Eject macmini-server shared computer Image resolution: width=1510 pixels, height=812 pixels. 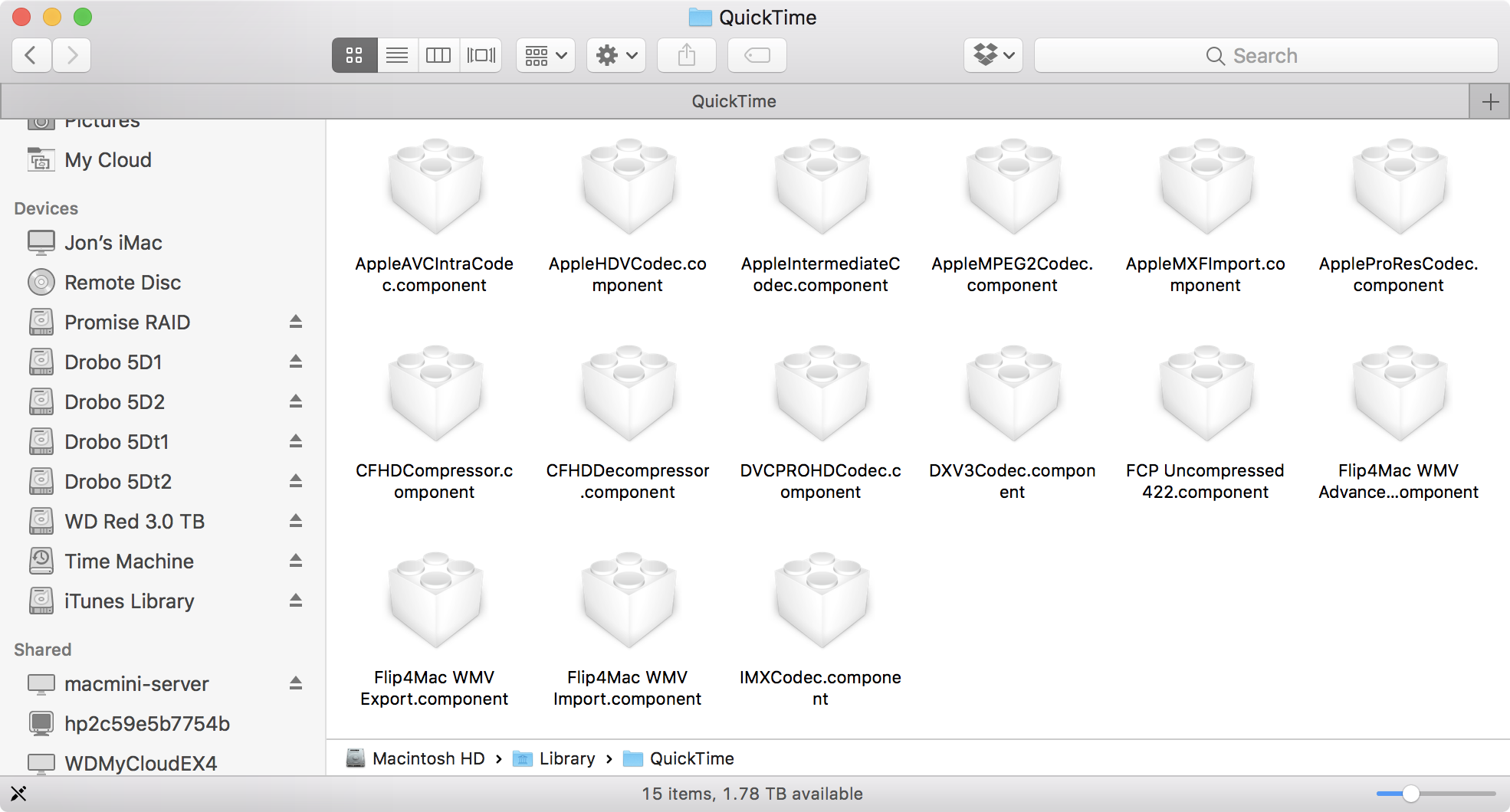pyautogui.click(x=296, y=683)
